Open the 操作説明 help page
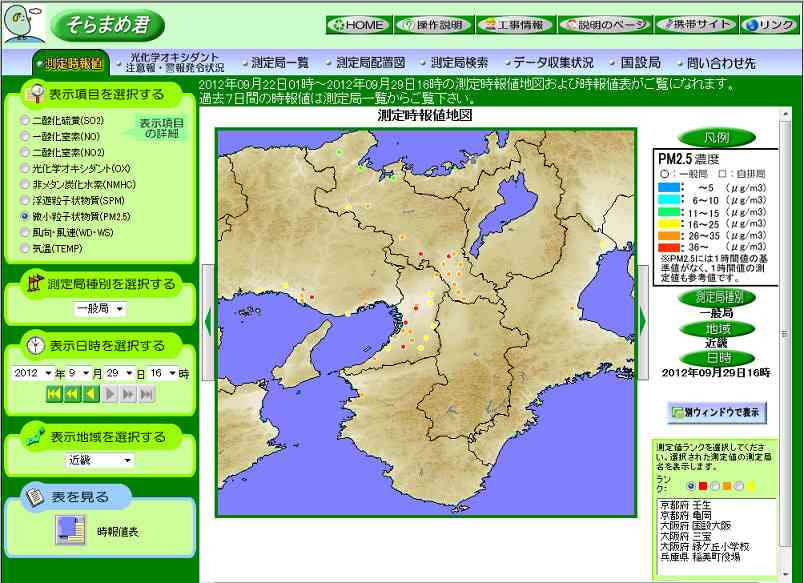The height and width of the screenshot is (583, 804). tap(432, 25)
